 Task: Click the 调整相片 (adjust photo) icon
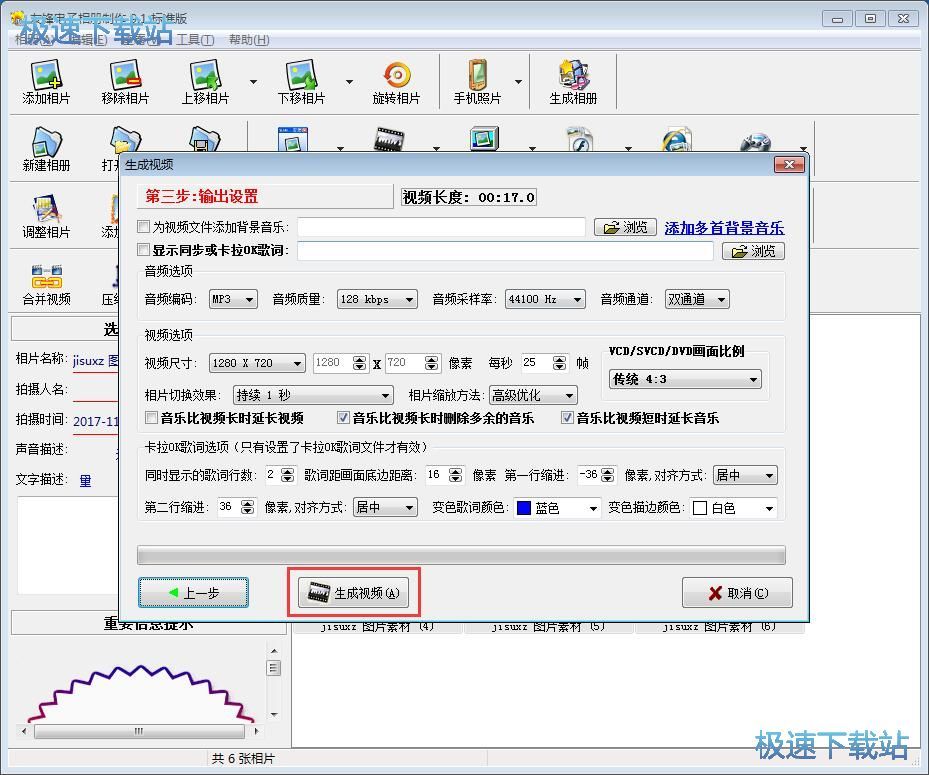[x=46, y=216]
